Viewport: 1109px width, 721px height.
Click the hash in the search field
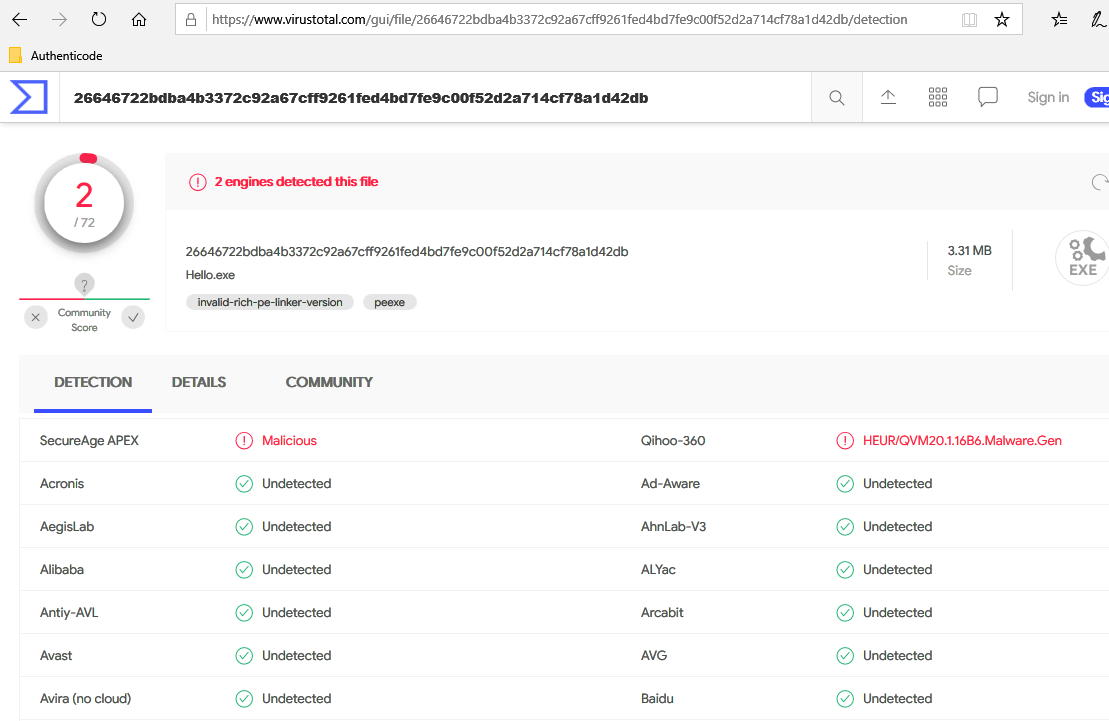point(361,98)
